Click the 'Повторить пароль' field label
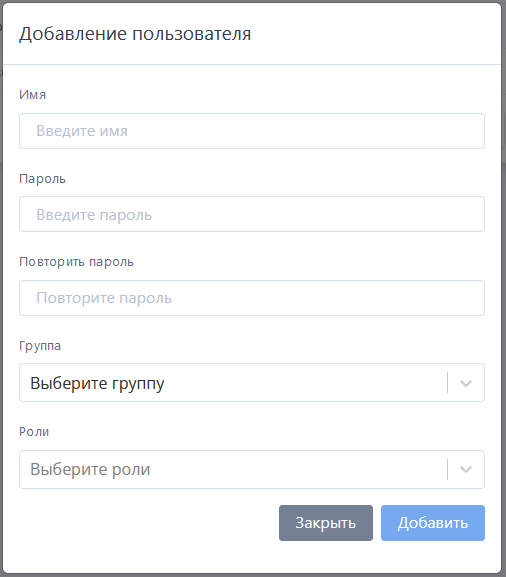 [x=76, y=262]
